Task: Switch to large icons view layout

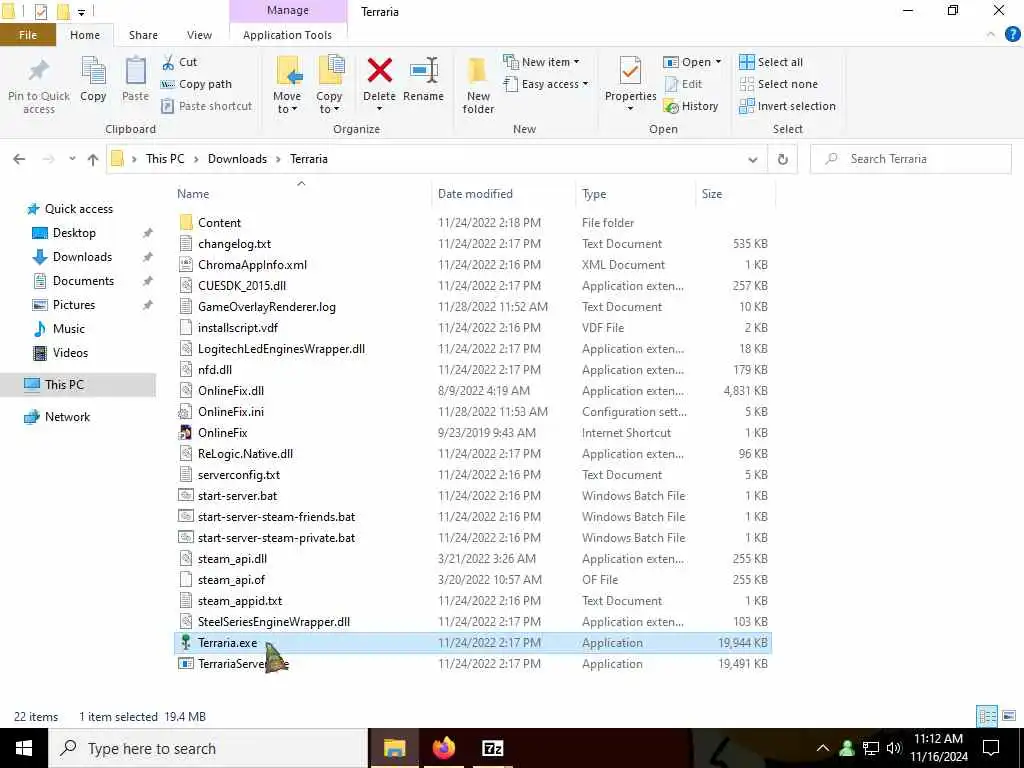Action: click(1009, 716)
